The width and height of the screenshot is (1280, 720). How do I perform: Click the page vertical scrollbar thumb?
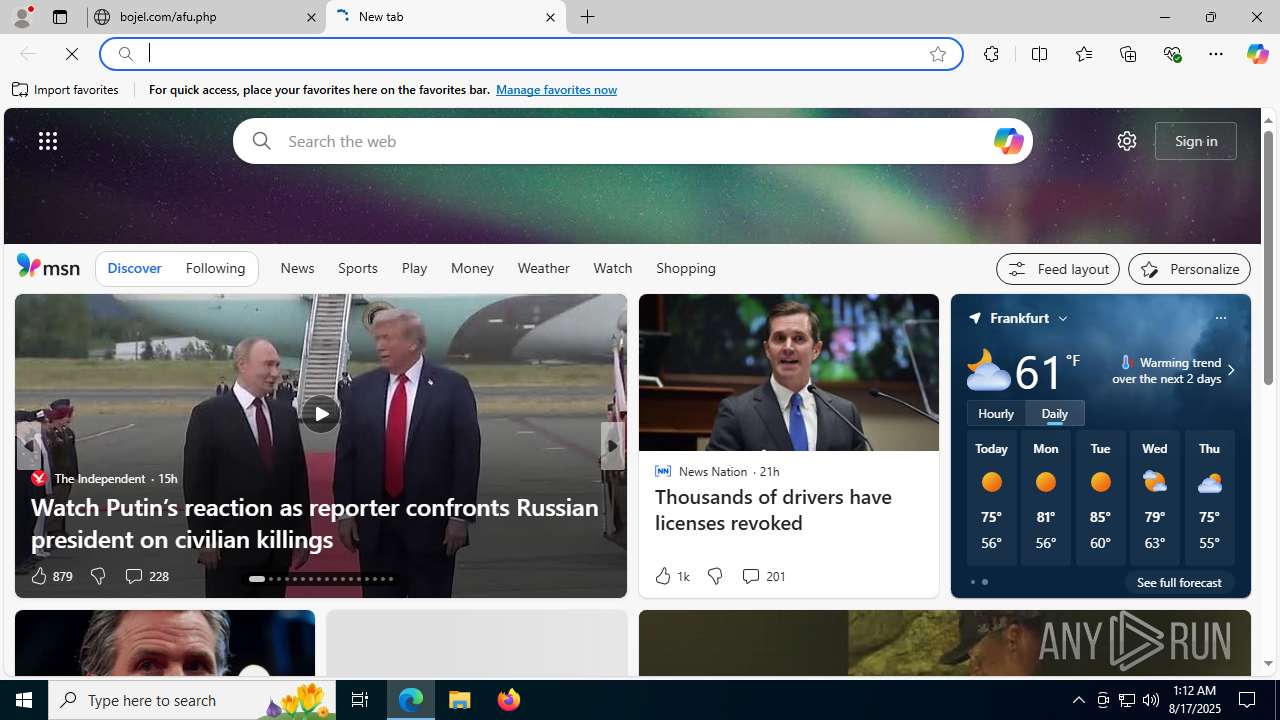point(1268,256)
